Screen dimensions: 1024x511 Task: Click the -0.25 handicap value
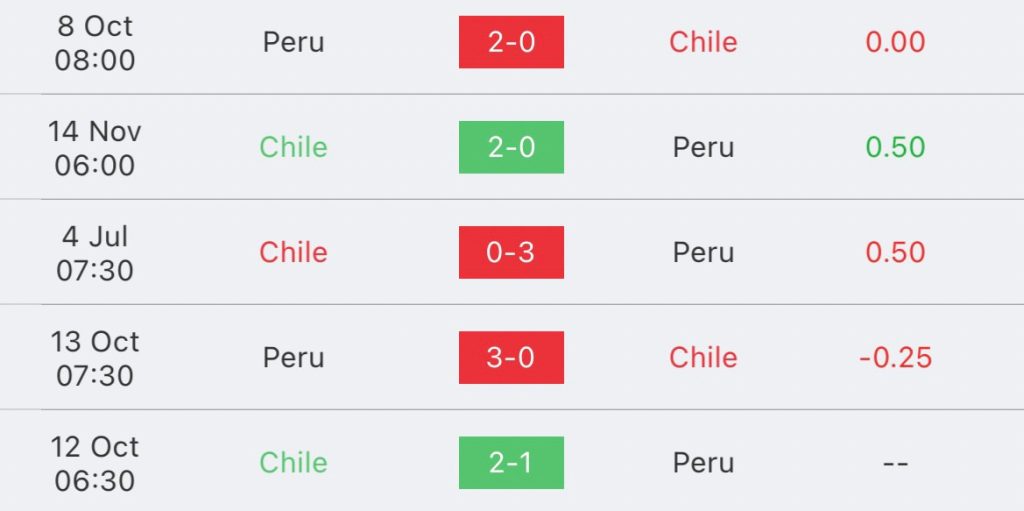tap(895, 357)
